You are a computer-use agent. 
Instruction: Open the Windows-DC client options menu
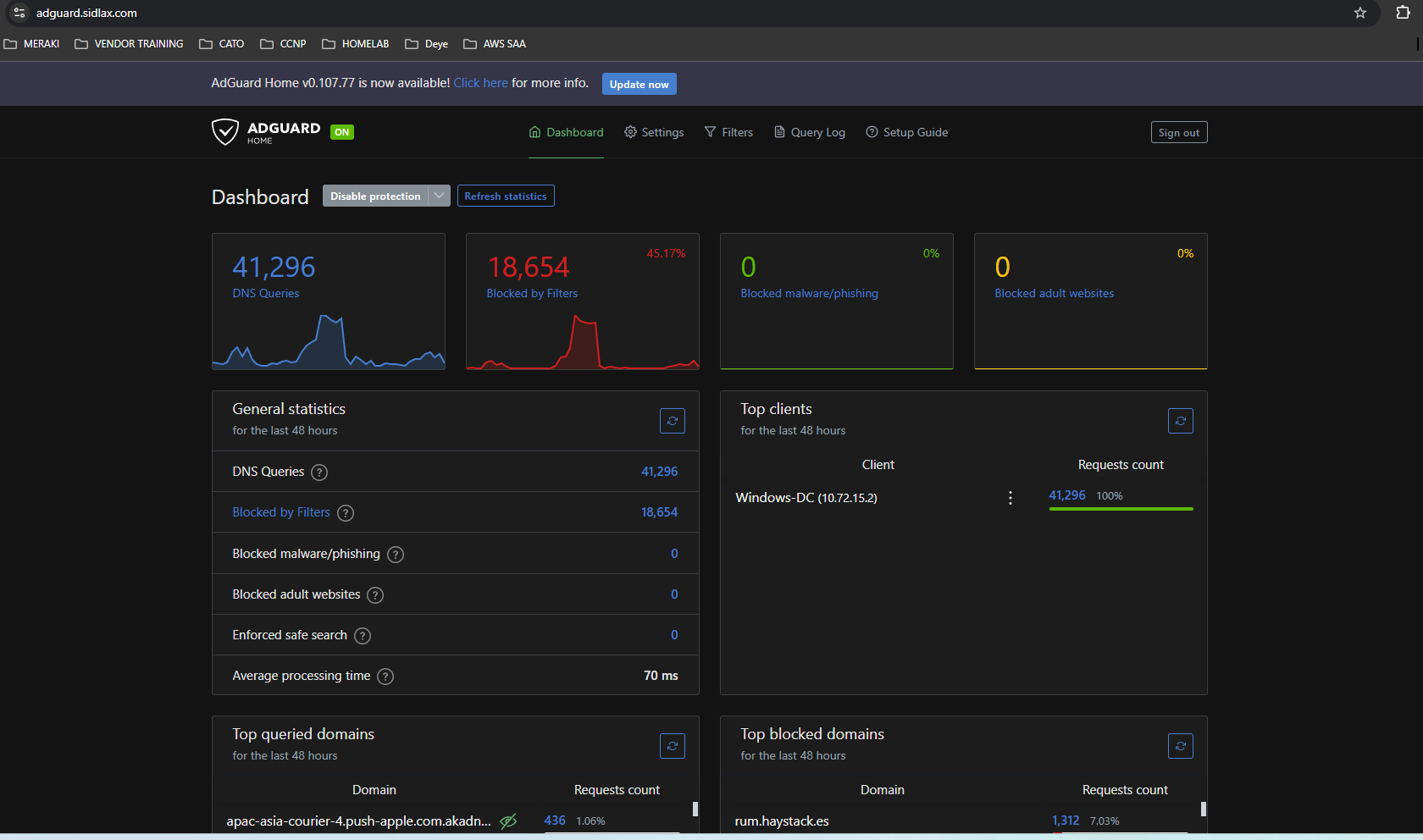pos(1010,498)
